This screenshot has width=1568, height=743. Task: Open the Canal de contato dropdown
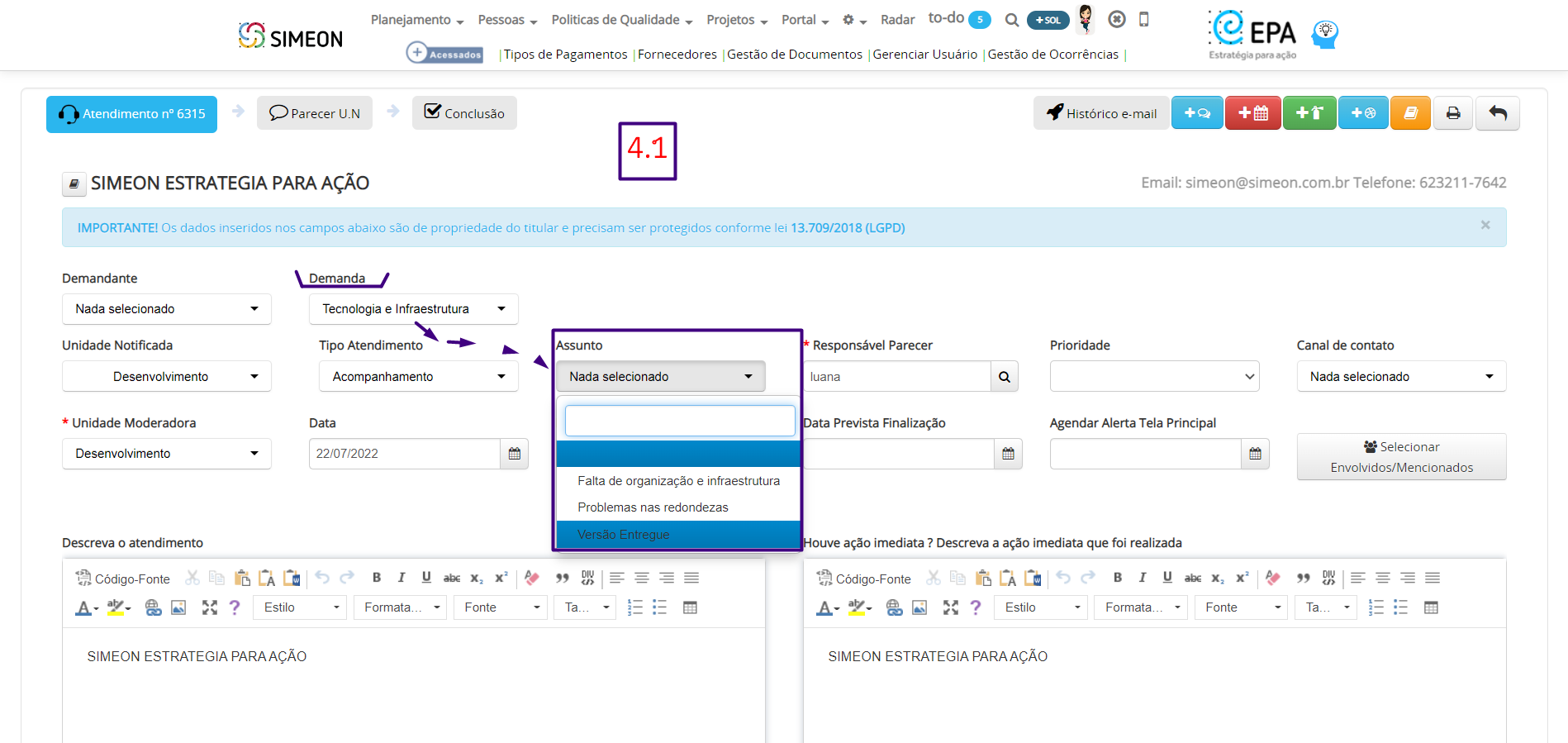click(x=1400, y=377)
